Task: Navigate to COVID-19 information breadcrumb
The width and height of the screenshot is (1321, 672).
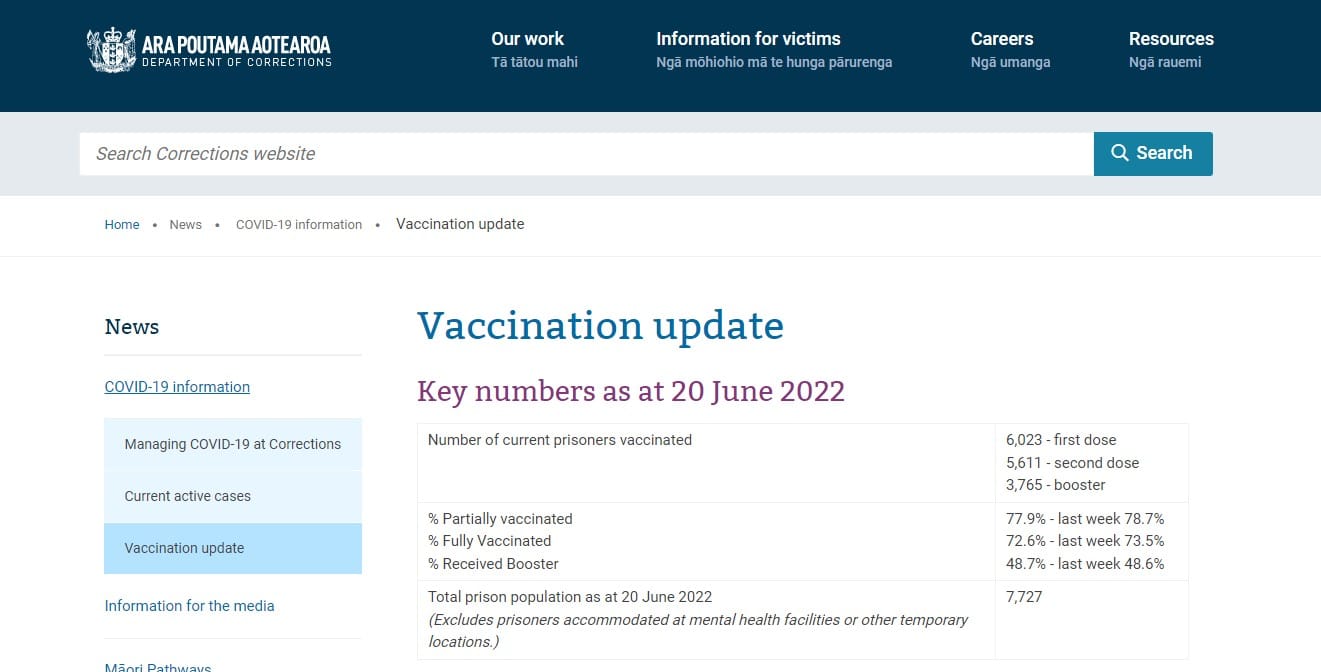Action: click(x=299, y=225)
